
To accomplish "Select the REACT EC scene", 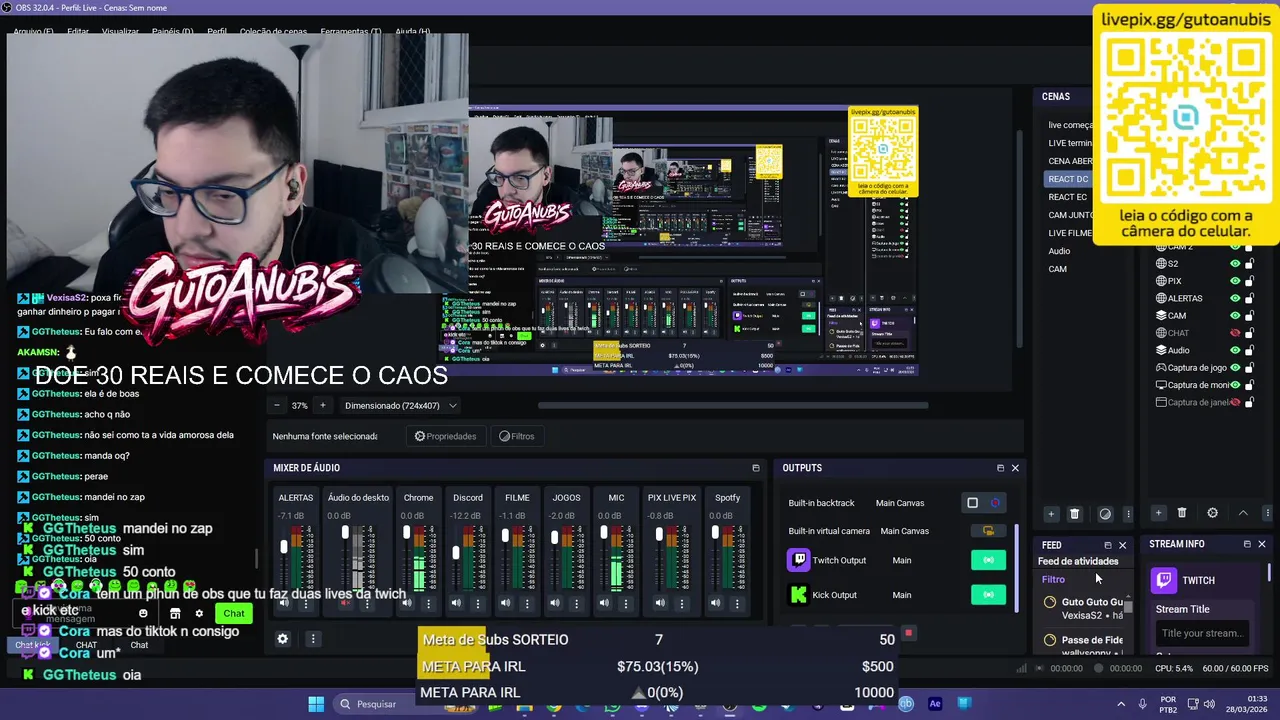I will point(1068,197).
